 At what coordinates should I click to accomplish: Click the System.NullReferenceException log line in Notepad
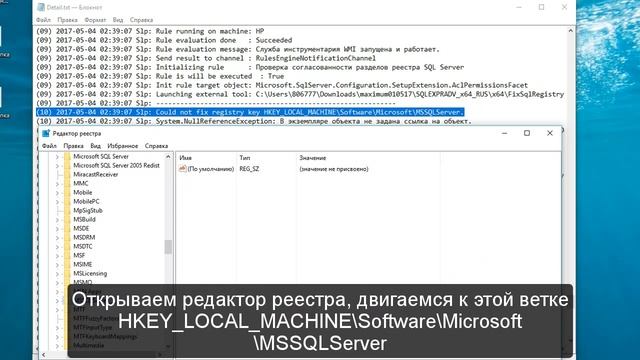pyautogui.click(x=253, y=121)
